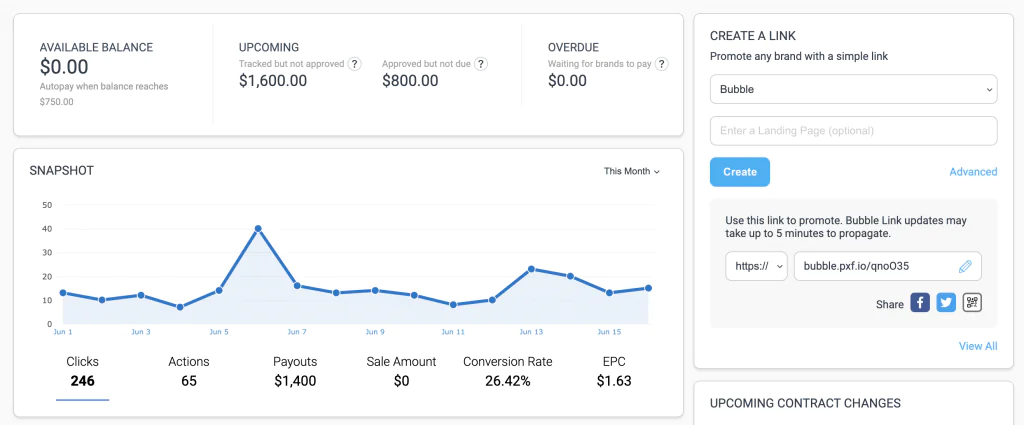
Task: Share link on Facebook icon
Action: (x=920, y=303)
